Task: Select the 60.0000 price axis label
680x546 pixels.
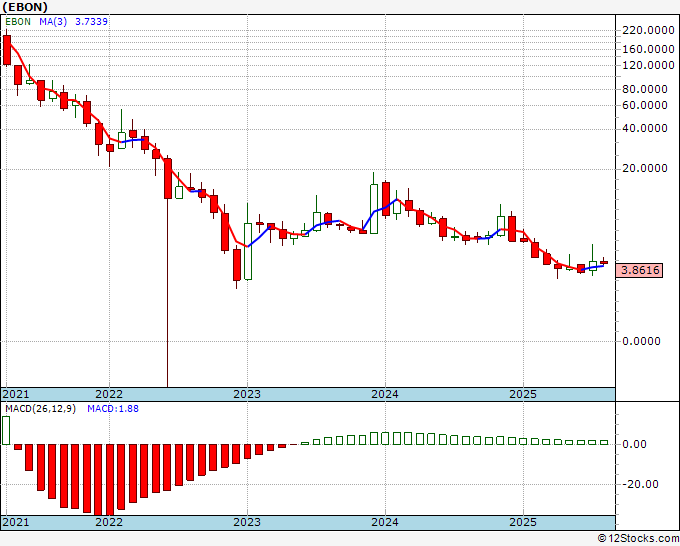Action: tap(645, 105)
